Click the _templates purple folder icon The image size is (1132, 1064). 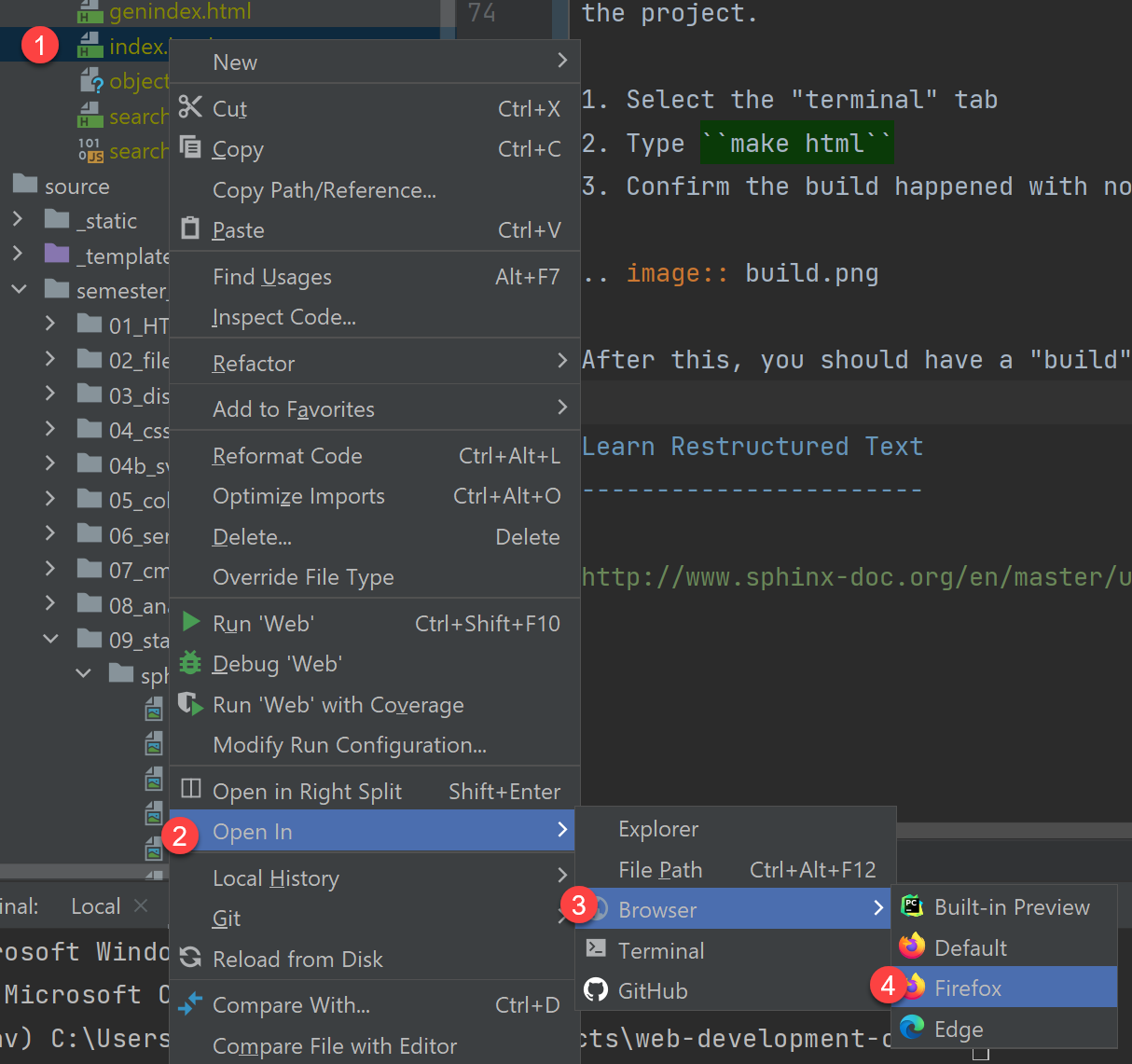point(57,254)
